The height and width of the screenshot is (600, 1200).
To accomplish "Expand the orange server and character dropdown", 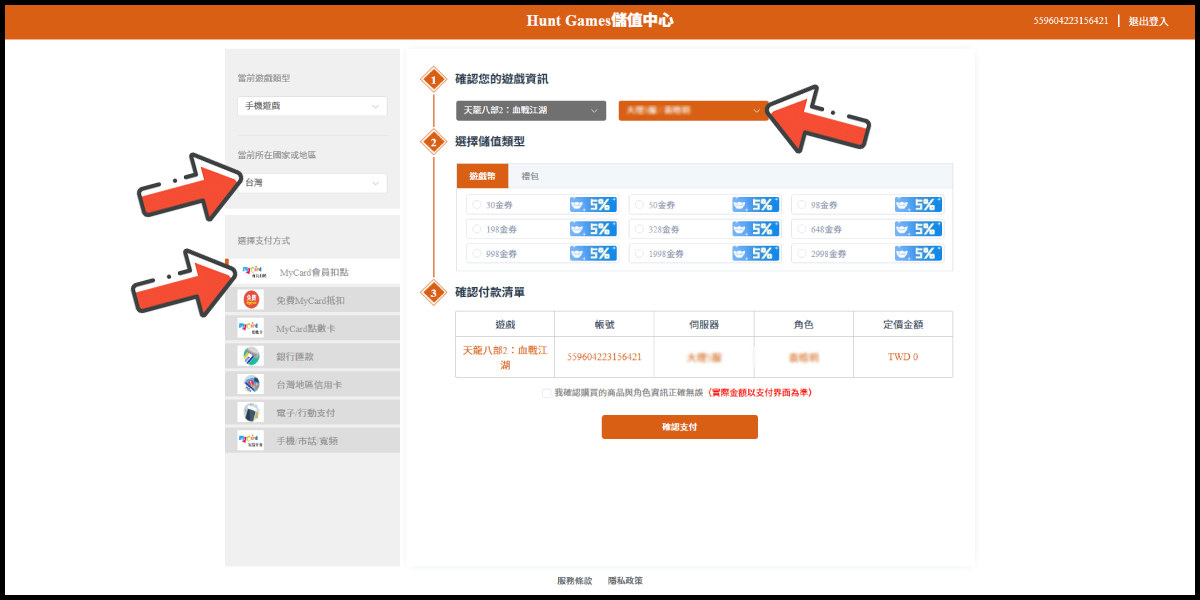I will click(x=692, y=110).
